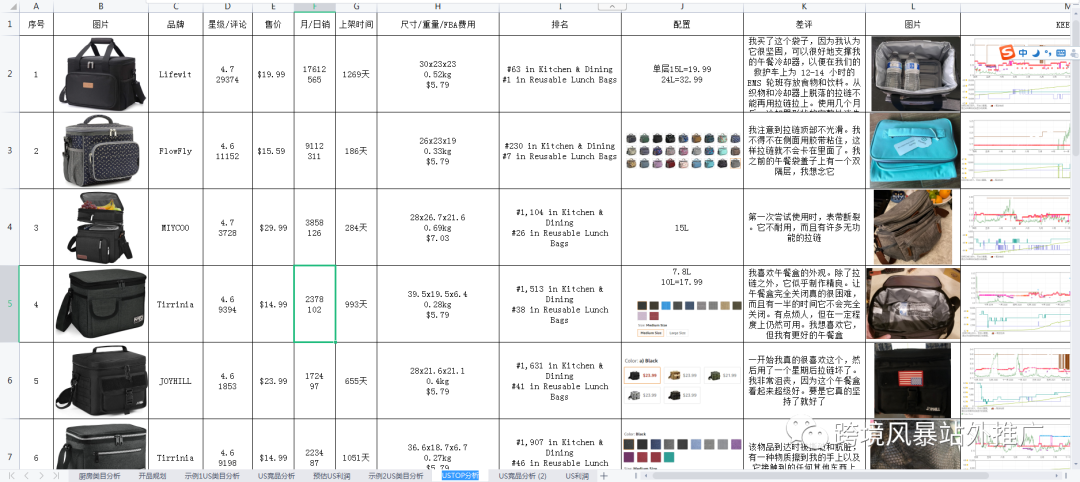Select the Lifevit lunch bag product image
Screen dimensions: 1080x482
(102, 74)
